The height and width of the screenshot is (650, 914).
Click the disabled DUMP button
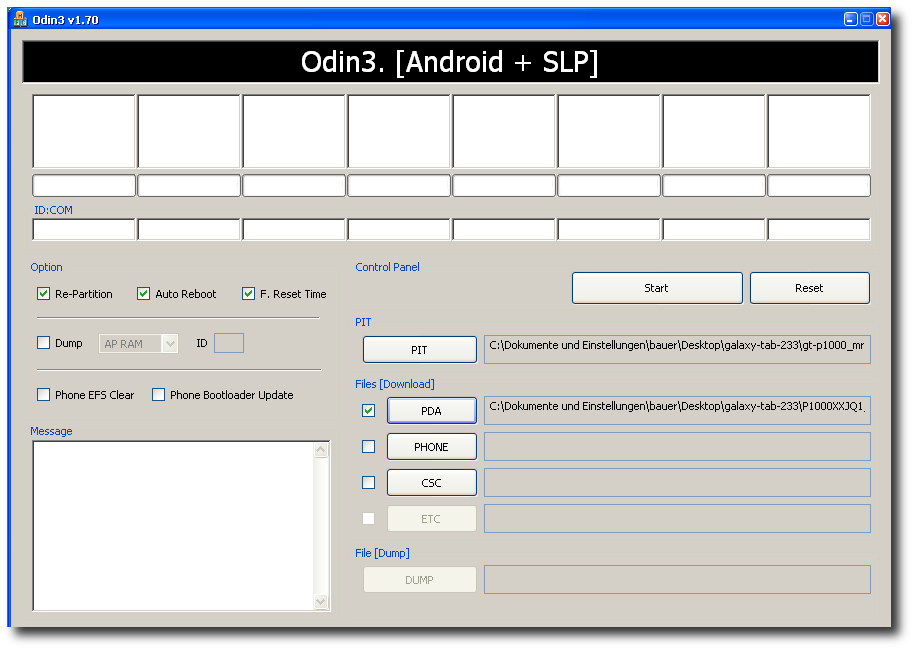[420, 580]
